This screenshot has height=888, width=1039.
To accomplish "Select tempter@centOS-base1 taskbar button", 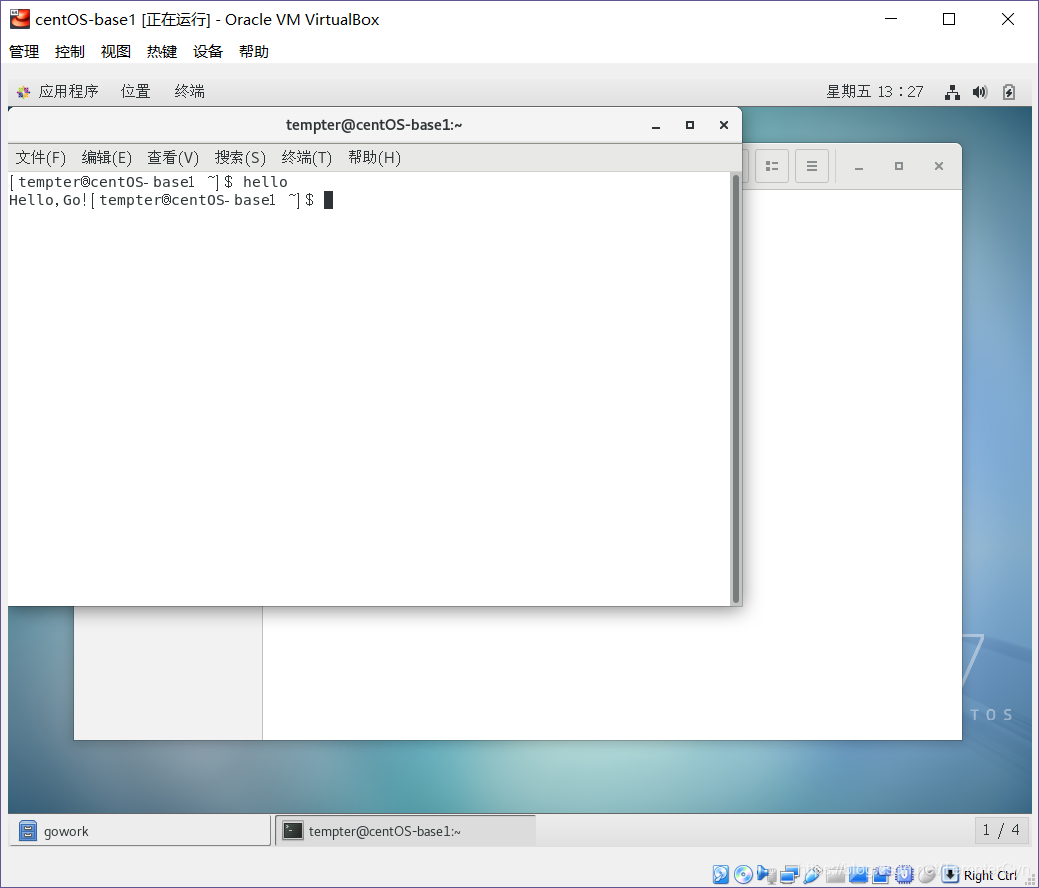I will click(x=406, y=830).
